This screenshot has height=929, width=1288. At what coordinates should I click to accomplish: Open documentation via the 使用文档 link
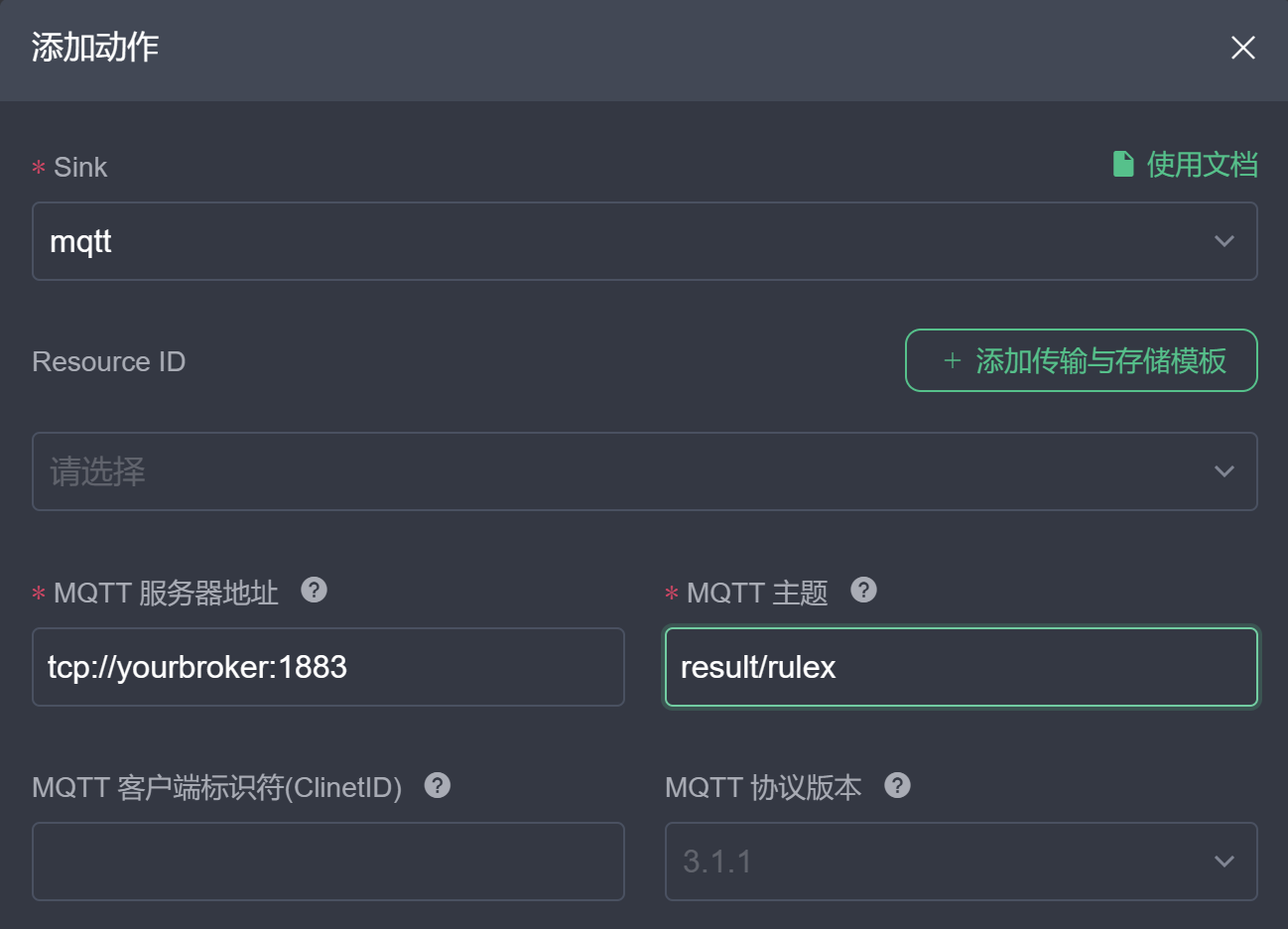(1201, 164)
